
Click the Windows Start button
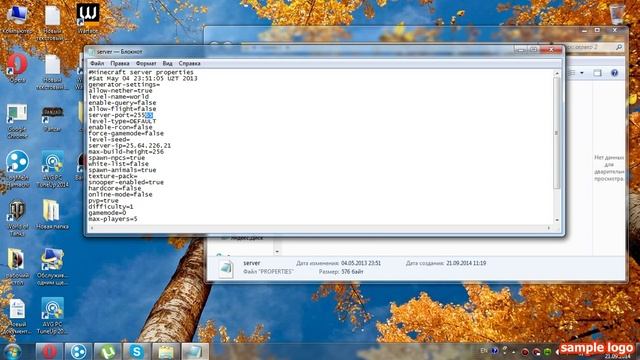[x=13, y=352]
